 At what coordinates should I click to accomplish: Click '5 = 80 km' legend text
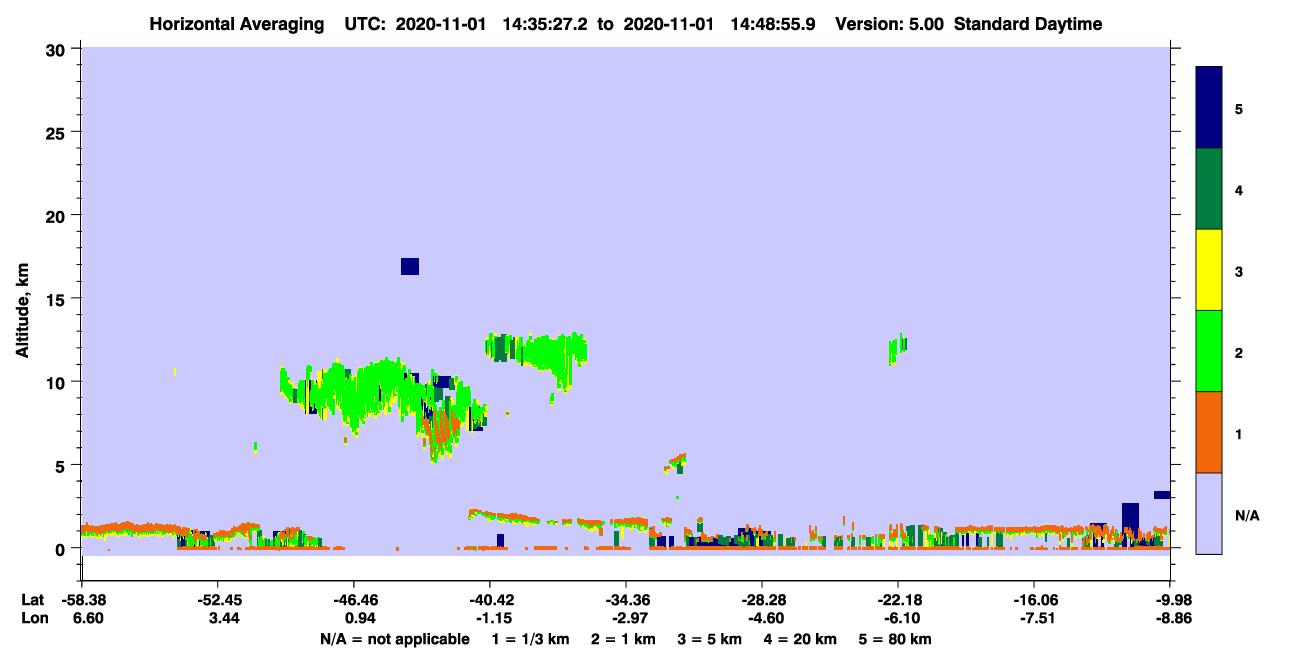point(896,639)
